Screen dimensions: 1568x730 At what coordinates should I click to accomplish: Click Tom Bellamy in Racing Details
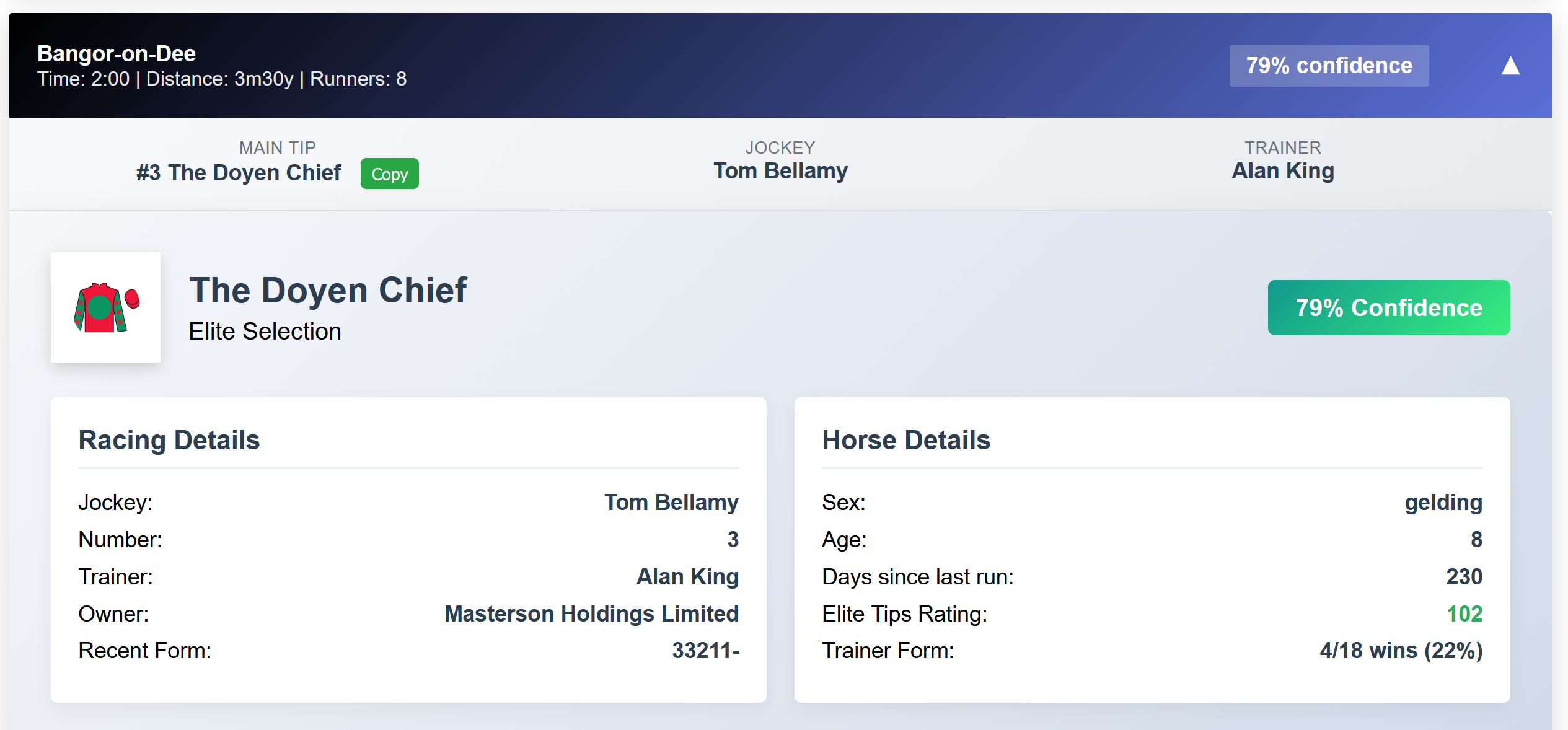[x=671, y=503]
